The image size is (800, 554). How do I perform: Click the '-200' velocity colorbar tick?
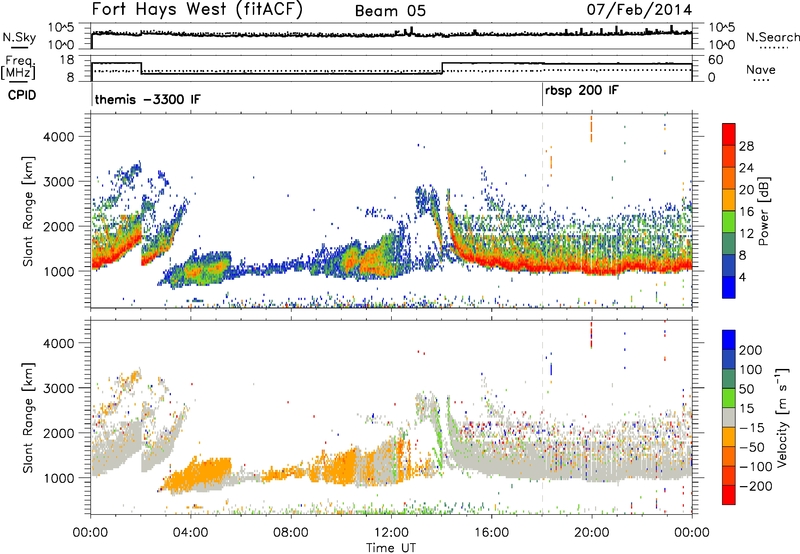[x=756, y=487]
